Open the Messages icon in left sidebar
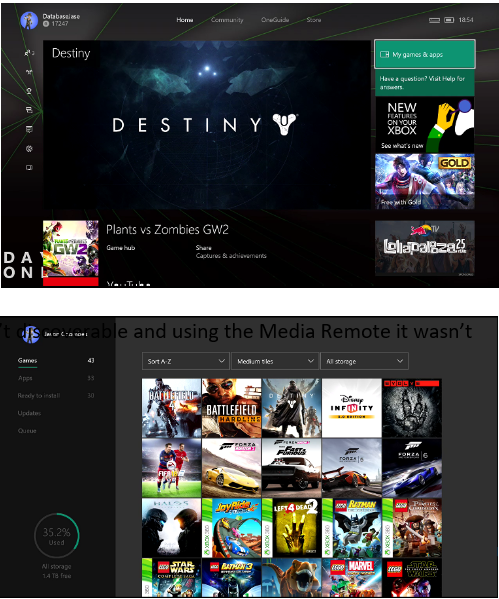The width and height of the screenshot is (499, 599). point(29,110)
